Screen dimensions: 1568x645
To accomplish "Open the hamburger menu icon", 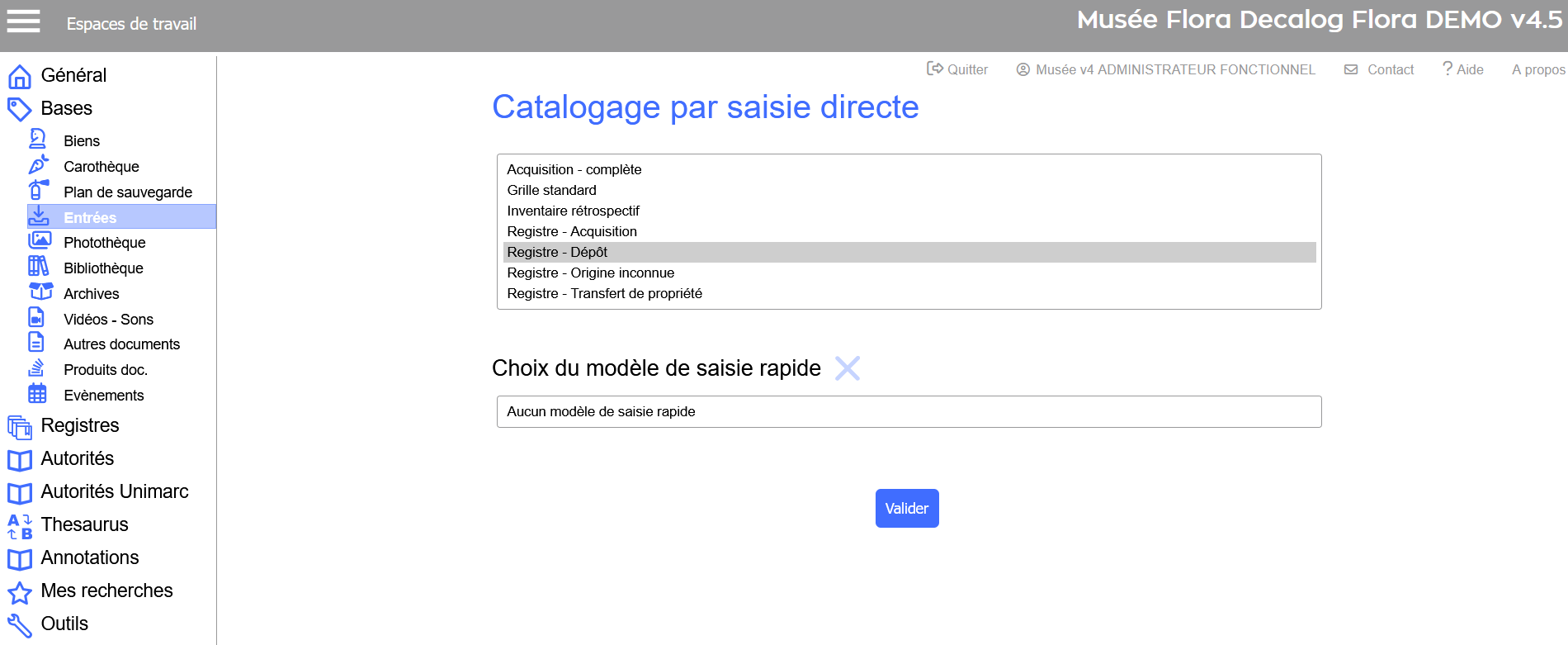I will 23,21.
